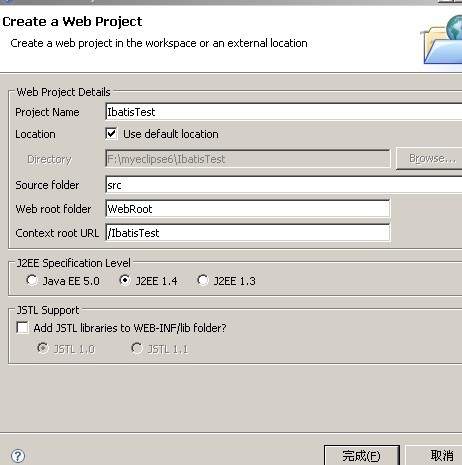Click the workspace or external location description text

(159, 43)
